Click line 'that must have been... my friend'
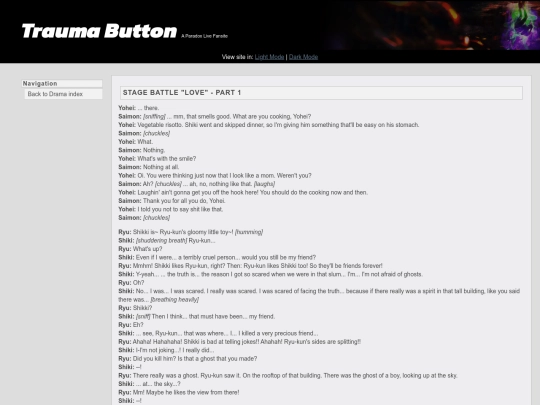Image resolution: width=540 pixels, height=405 pixels. click(x=197, y=316)
